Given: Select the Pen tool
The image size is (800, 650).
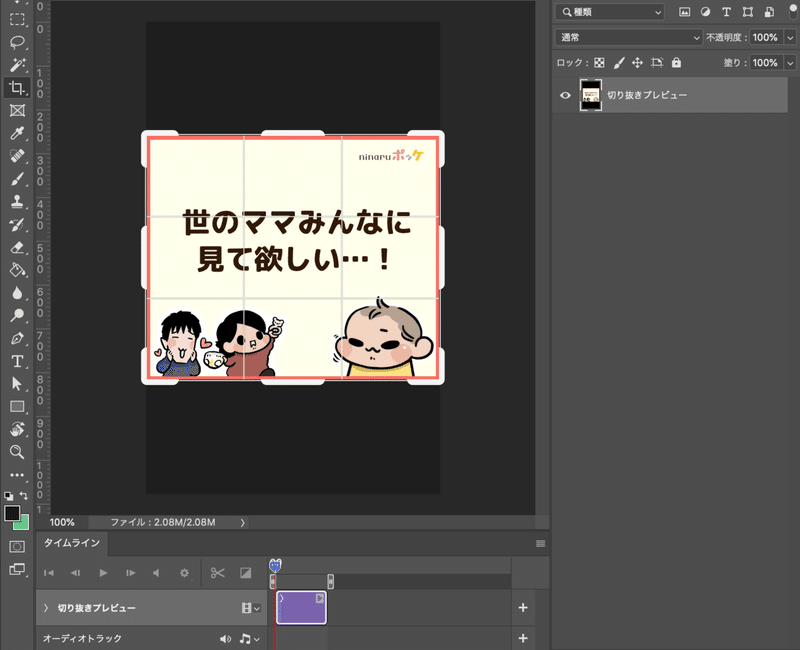Looking at the screenshot, I should (x=17, y=338).
